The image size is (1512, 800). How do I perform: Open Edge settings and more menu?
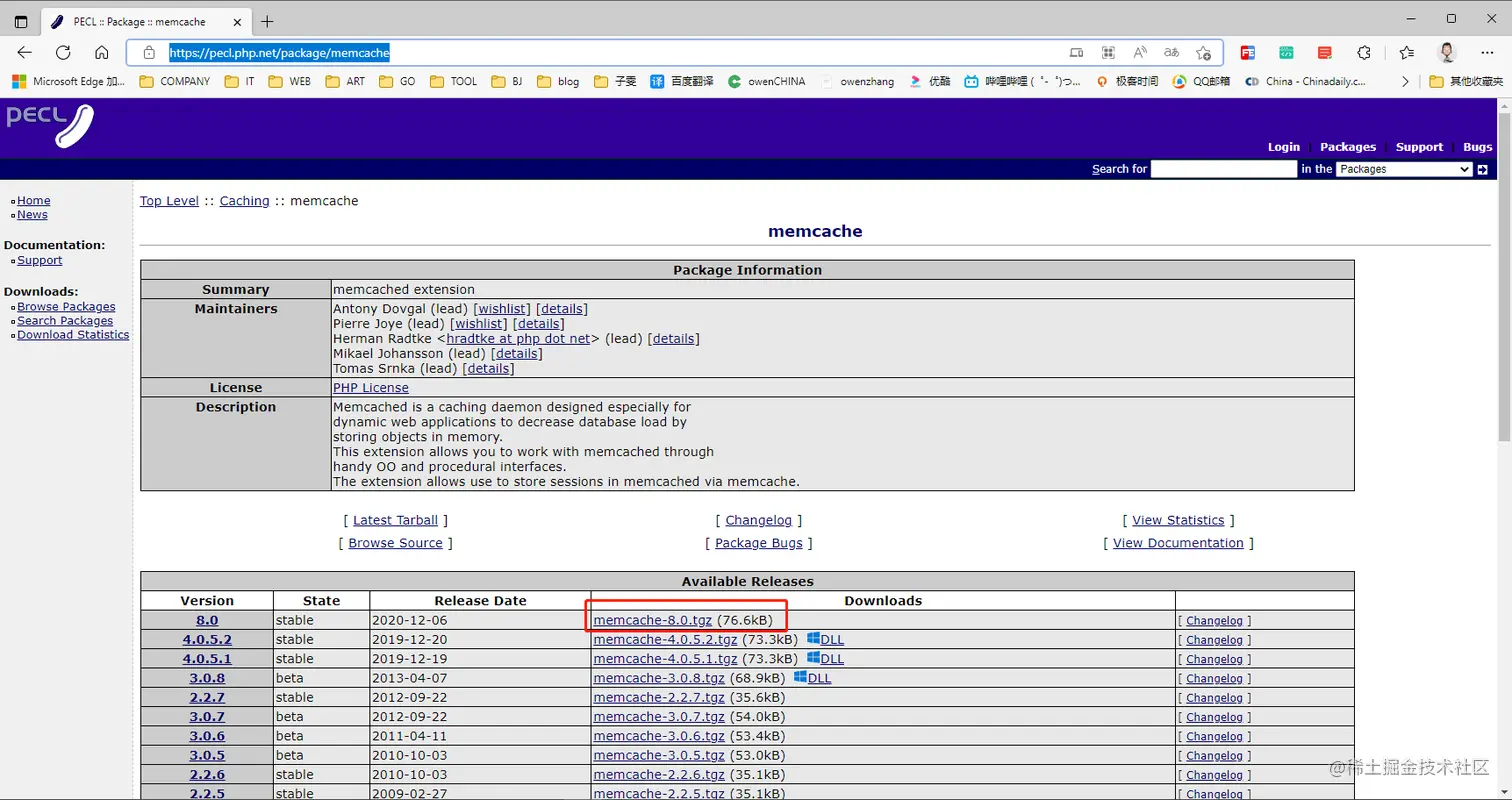(x=1486, y=53)
